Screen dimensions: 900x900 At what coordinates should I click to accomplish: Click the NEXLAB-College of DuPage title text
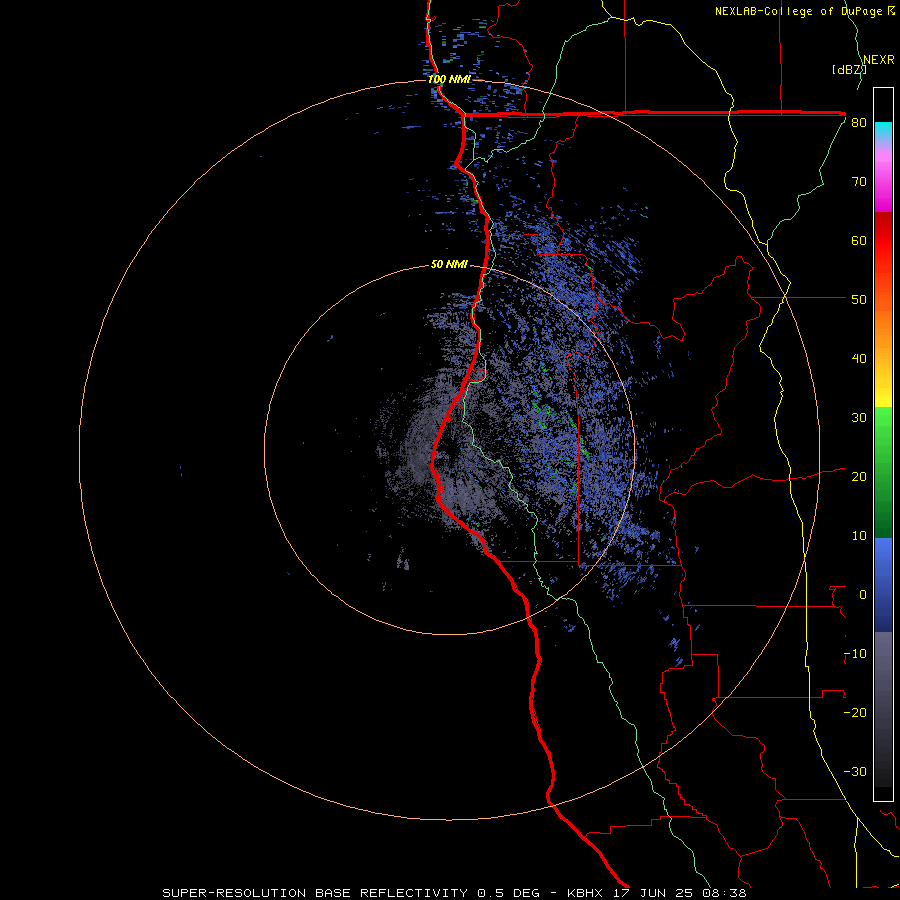[804, 11]
